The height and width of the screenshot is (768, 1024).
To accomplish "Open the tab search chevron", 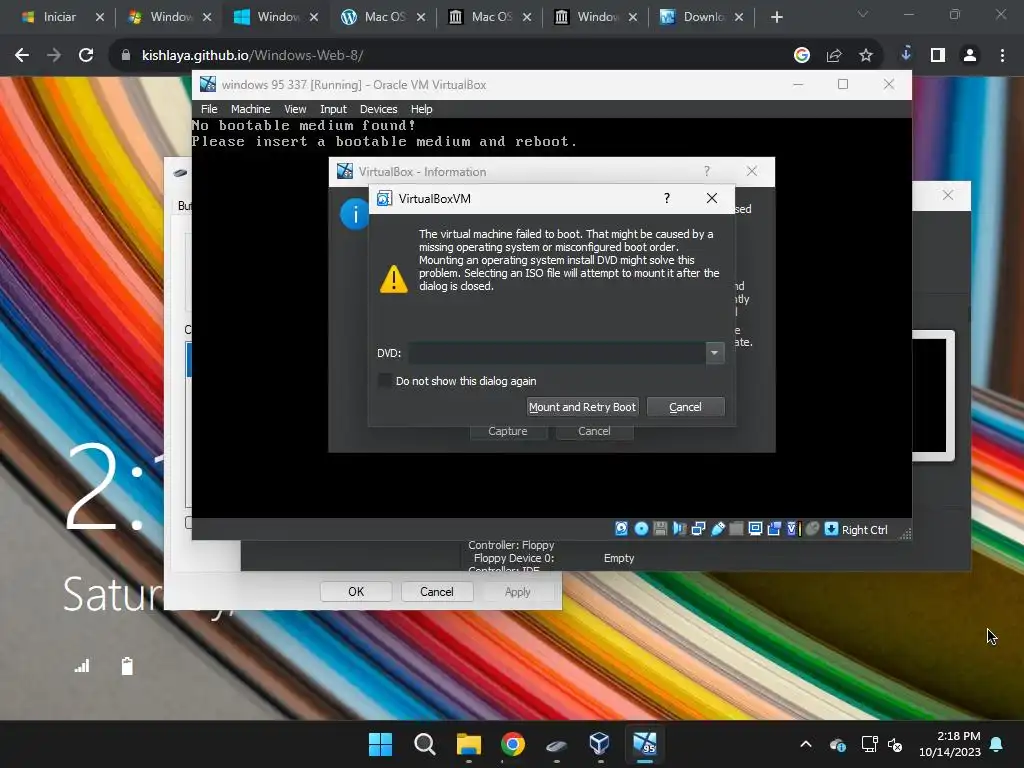I will (863, 14).
